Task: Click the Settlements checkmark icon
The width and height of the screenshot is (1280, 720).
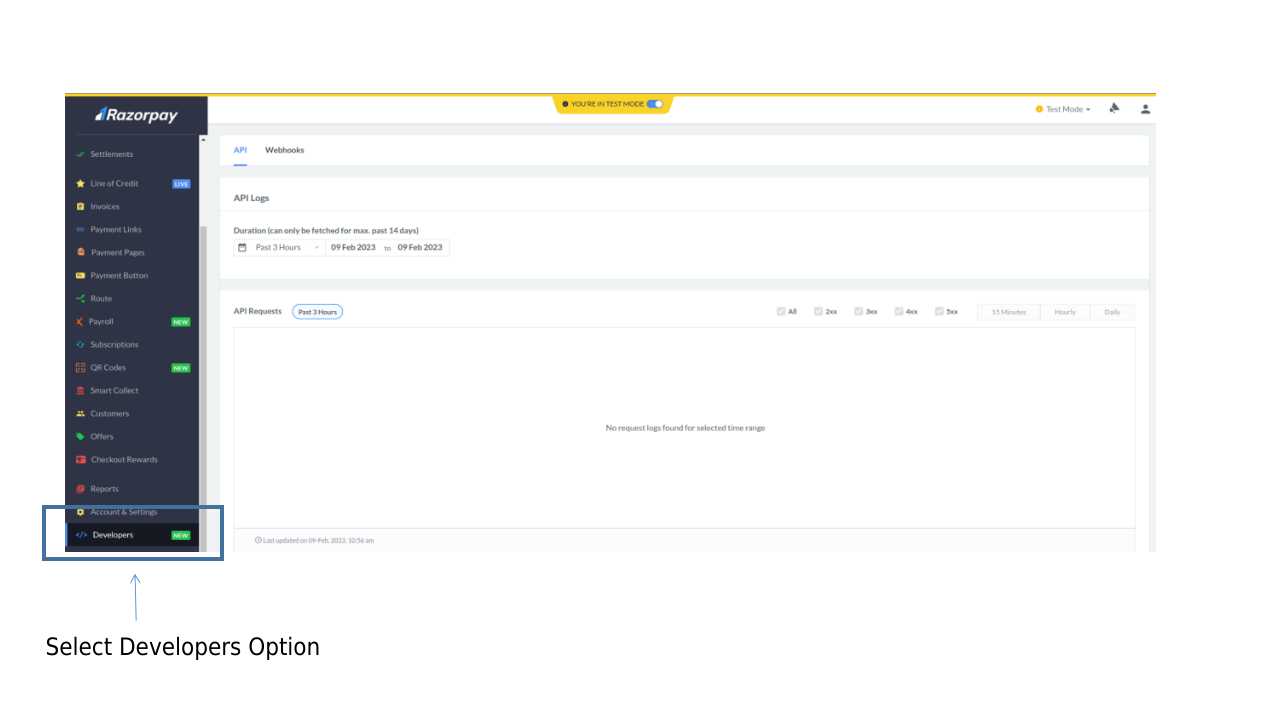Action: 80,154
